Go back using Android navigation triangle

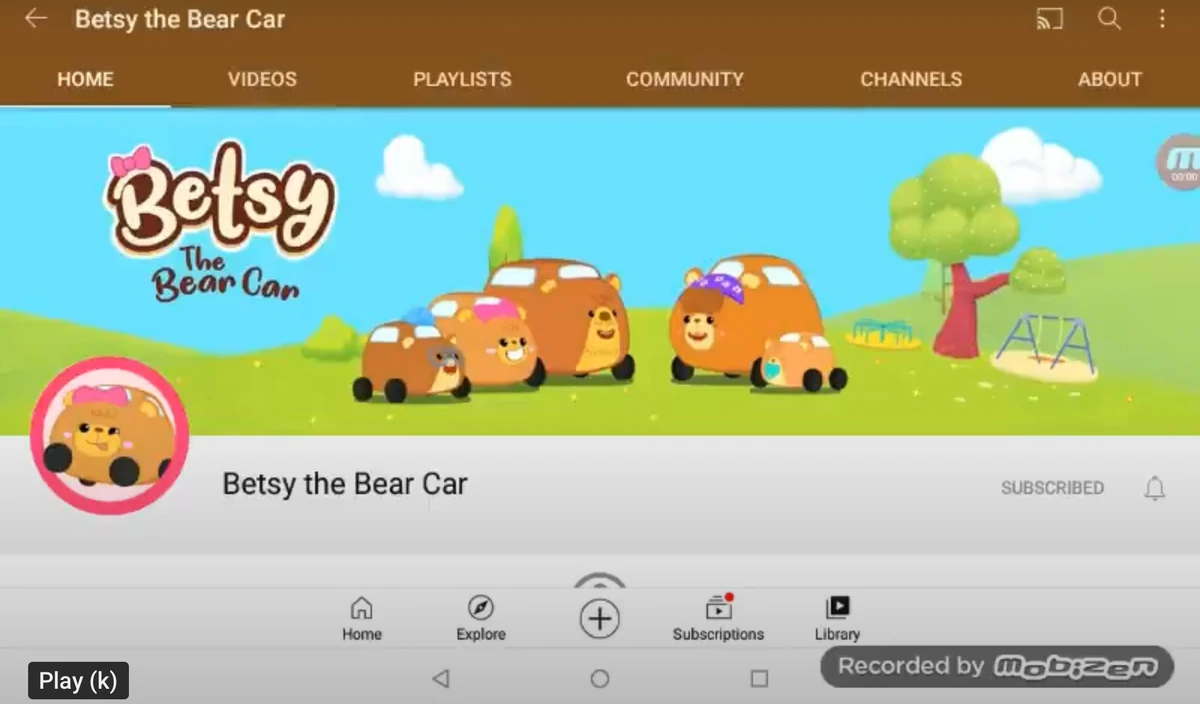tap(441, 678)
